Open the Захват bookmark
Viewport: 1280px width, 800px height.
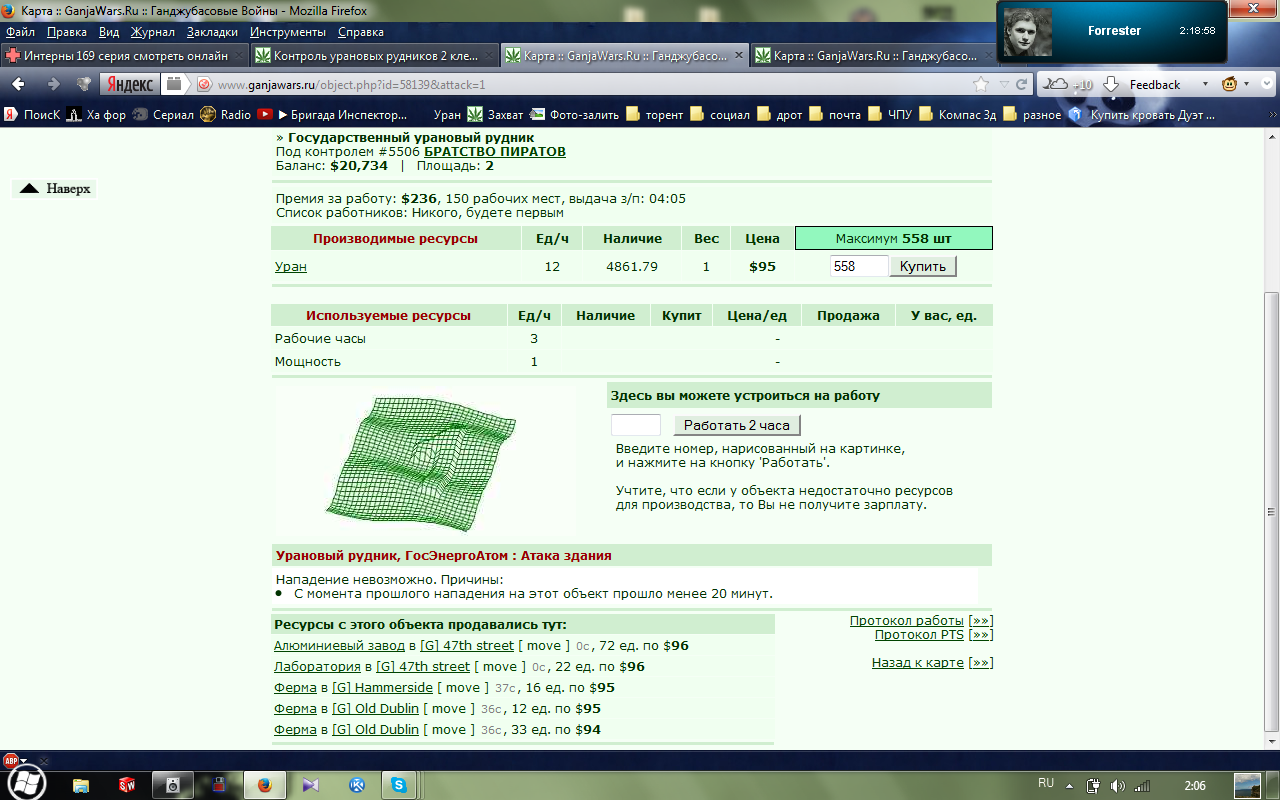click(495, 115)
